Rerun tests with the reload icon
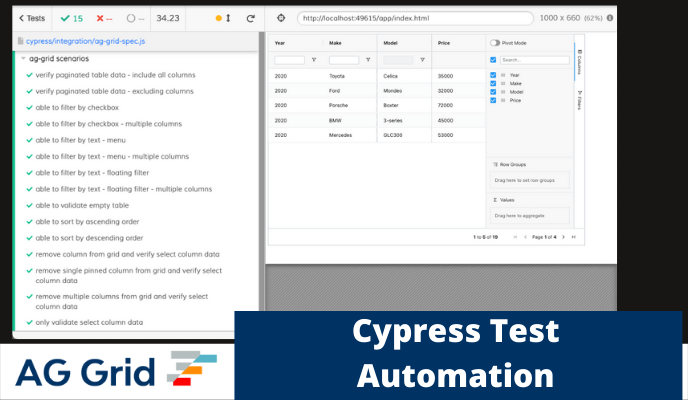Screen dimensions: 688x400 [251, 18]
